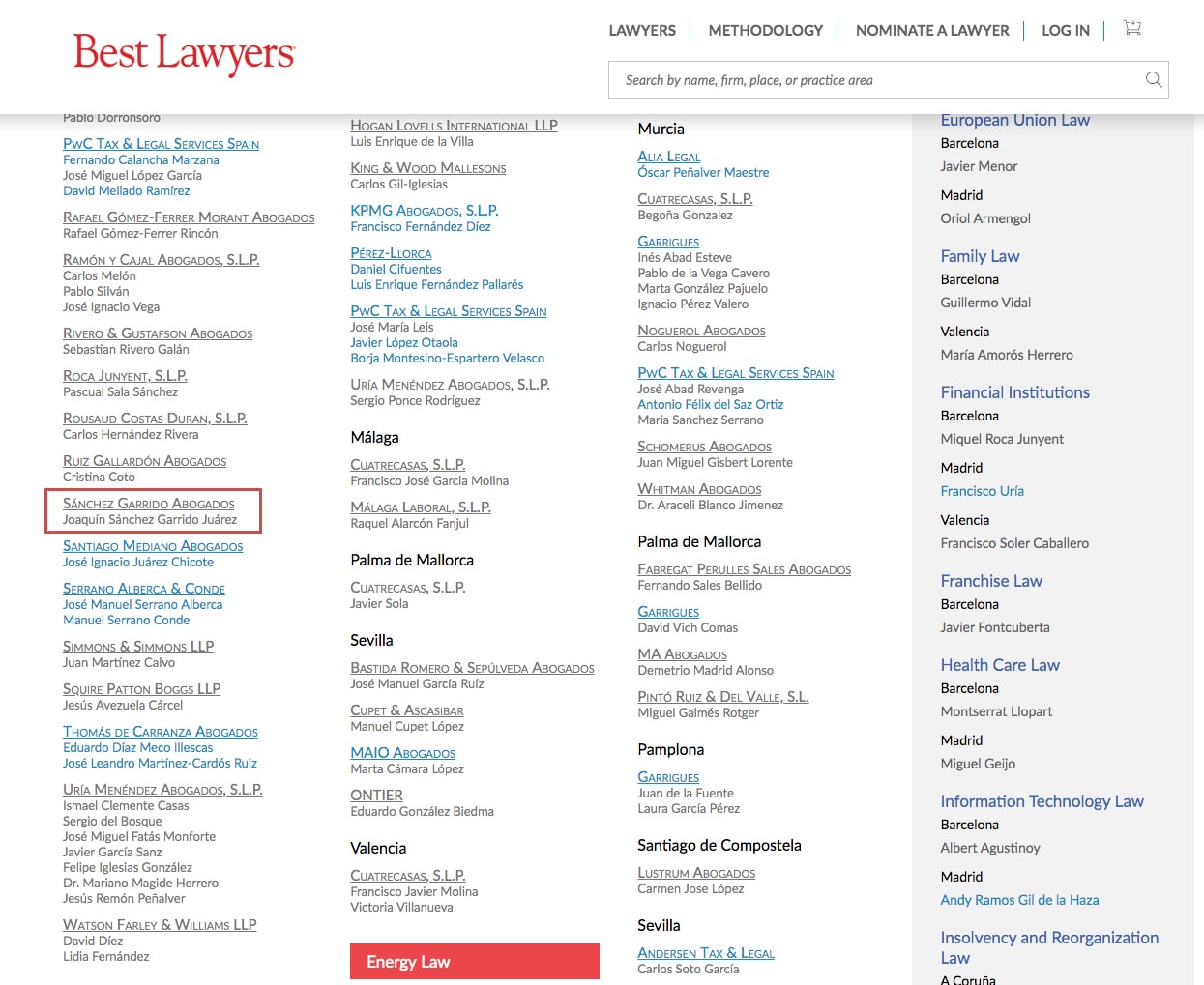This screenshot has height=985, width=1204.
Task: Open Fernando Calancha Marzana profile
Action: [141, 159]
